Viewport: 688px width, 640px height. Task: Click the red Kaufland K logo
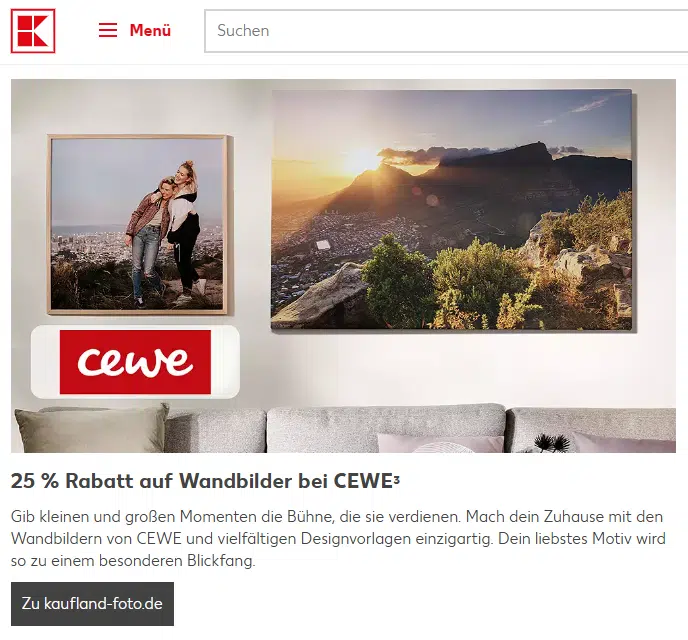tap(33, 31)
